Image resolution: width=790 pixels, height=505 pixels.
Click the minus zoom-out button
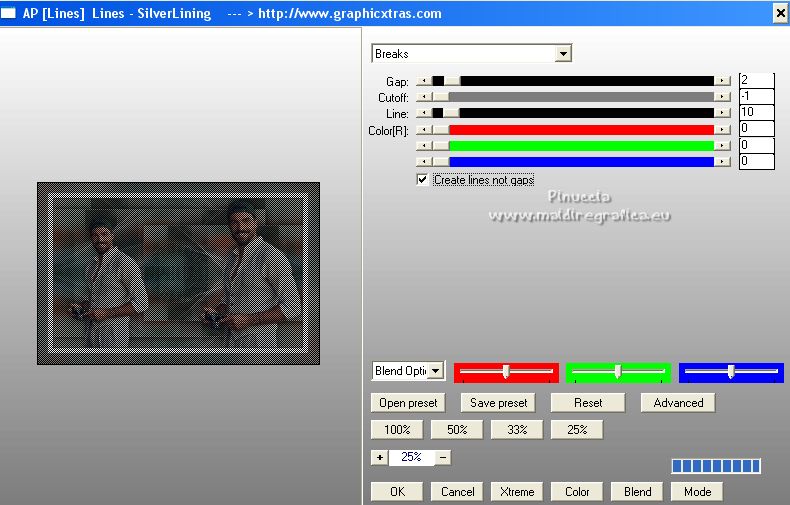pos(443,458)
